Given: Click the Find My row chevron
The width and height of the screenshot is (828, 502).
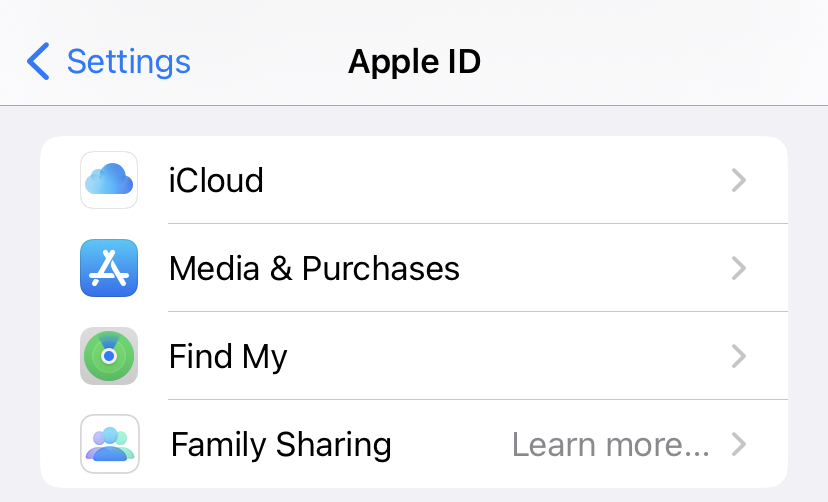Looking at the screenshot, I should [739, 356].
